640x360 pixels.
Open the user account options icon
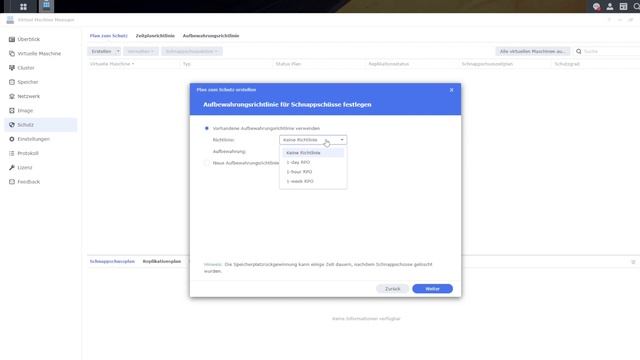[610, 7]
